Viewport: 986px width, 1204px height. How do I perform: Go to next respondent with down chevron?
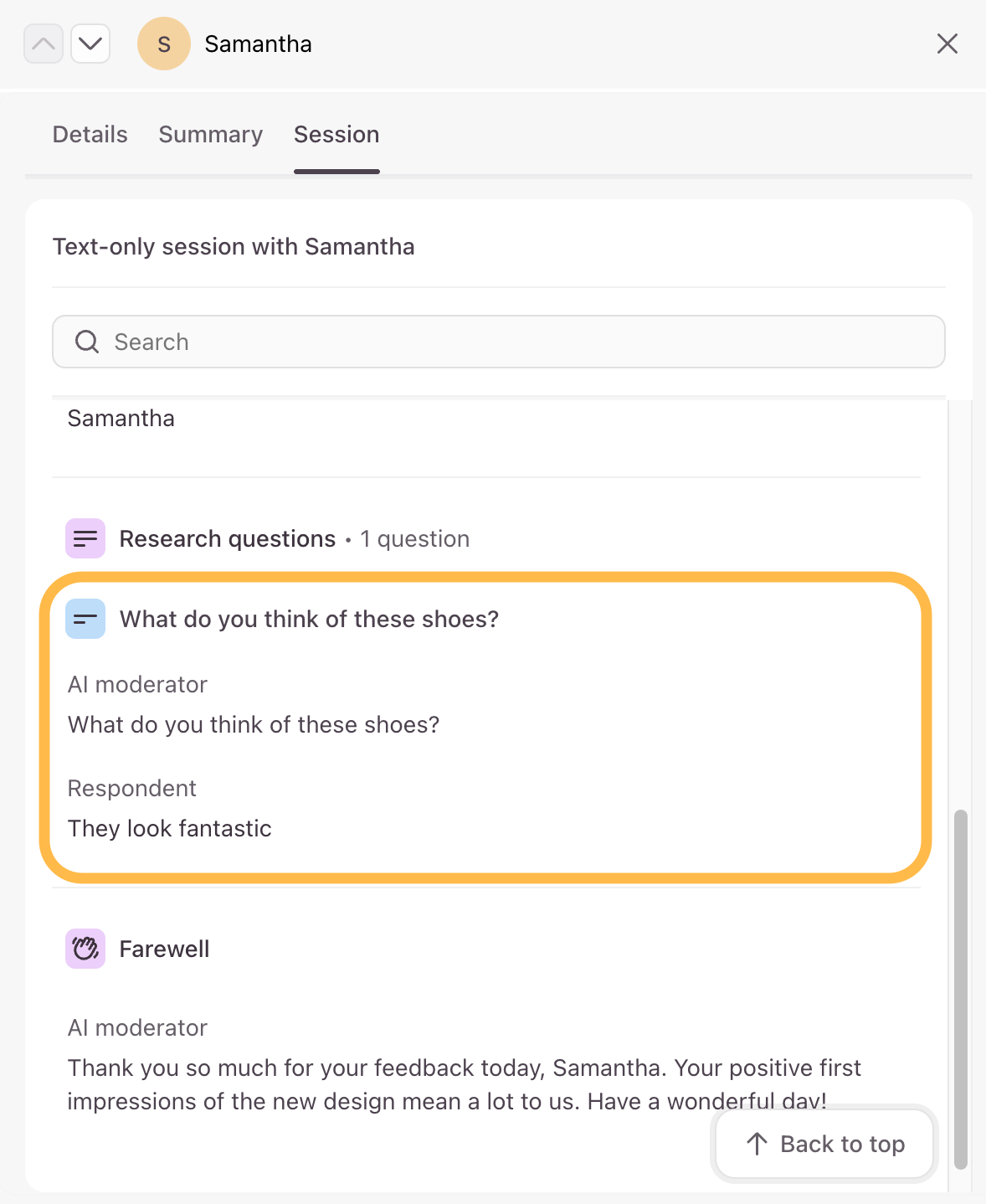click(90, 44)
